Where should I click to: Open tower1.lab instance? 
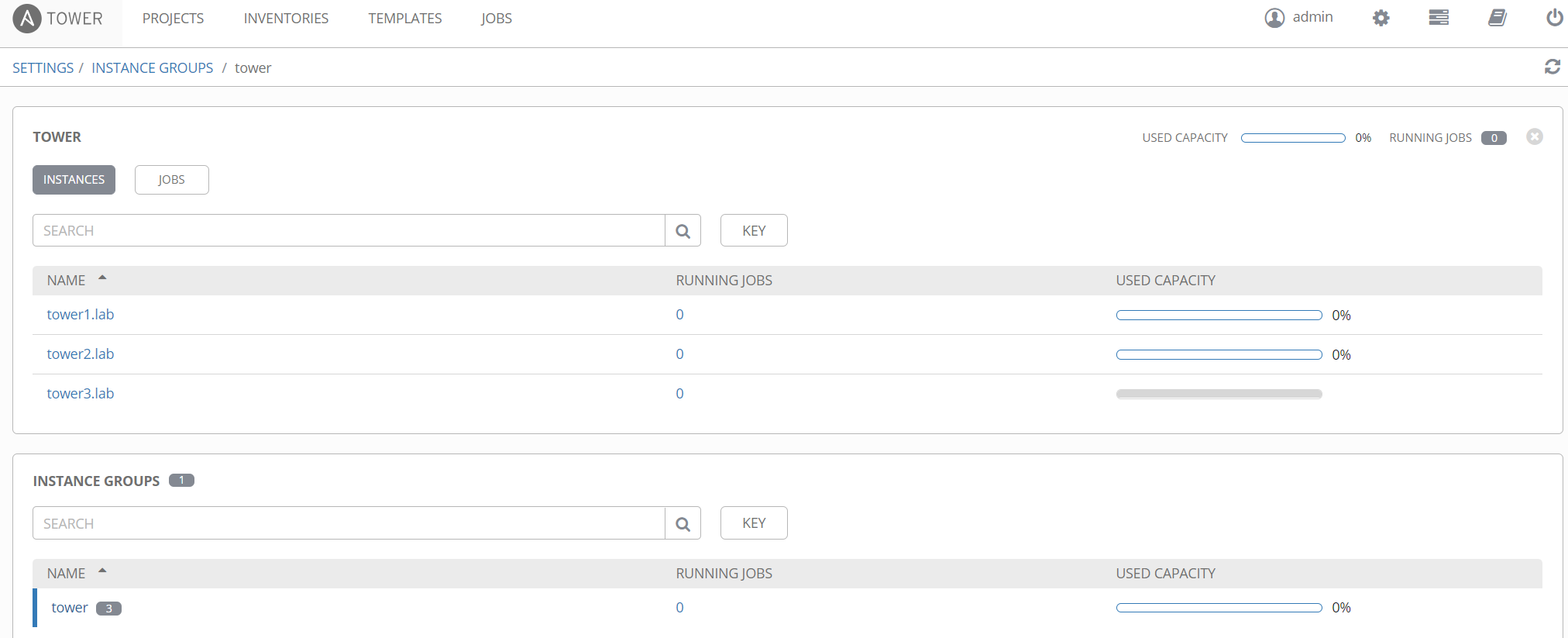click(81, 315)
